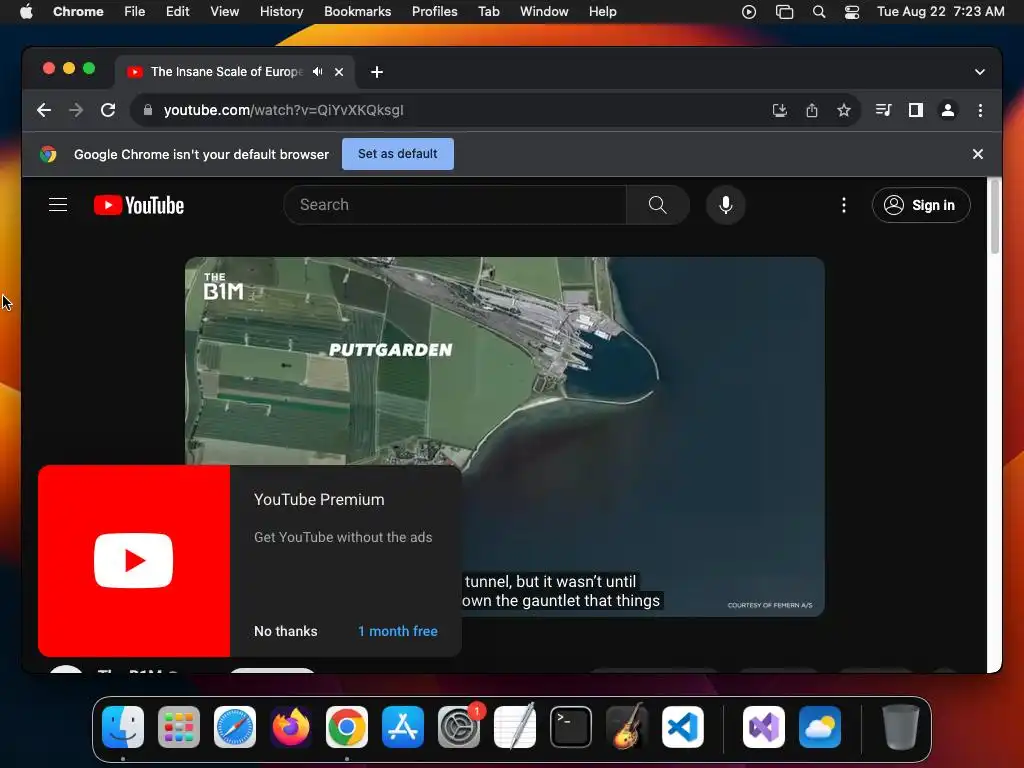Image resolution: width=1024 pixels, height=768 pixels.
Task: Click the video player showing Puttgarden
Action: point(504,436)
